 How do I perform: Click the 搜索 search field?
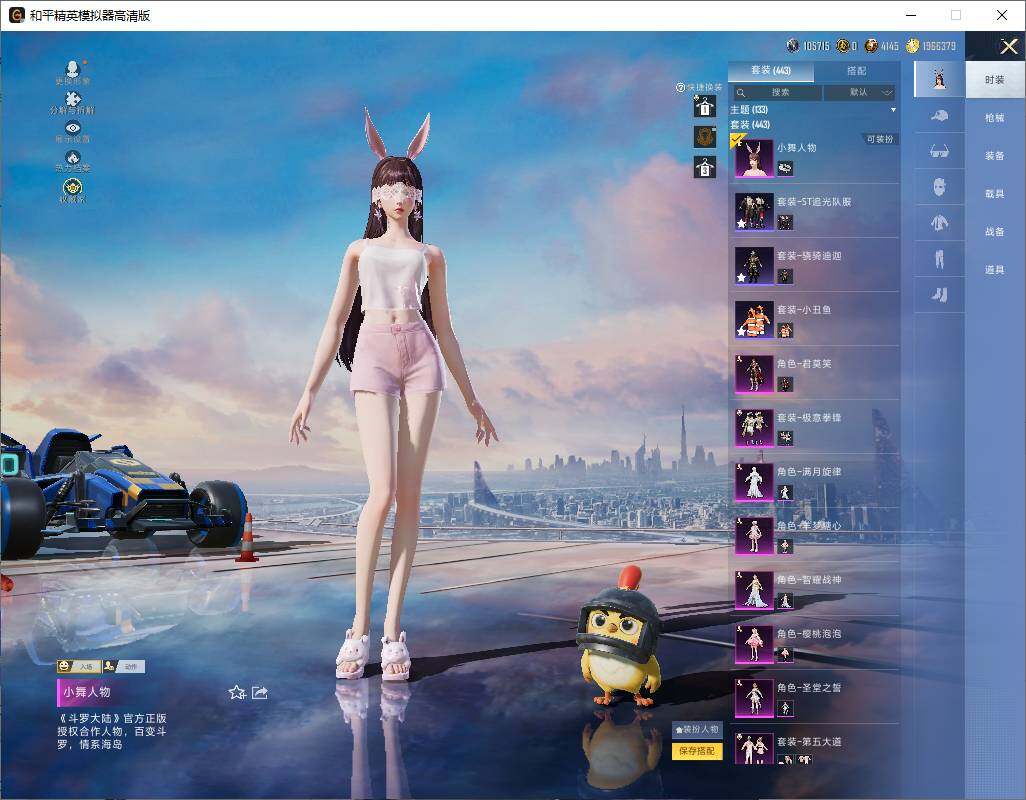[x=777, y=92]
